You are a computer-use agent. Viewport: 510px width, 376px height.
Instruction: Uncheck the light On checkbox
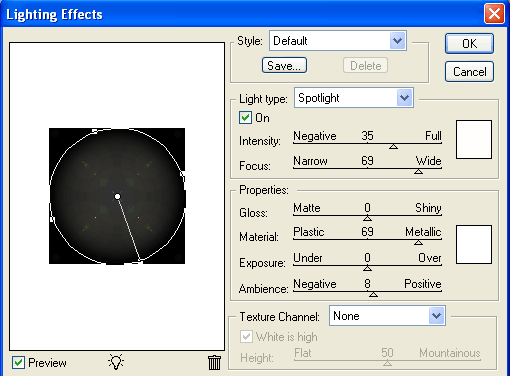[245, 118]
